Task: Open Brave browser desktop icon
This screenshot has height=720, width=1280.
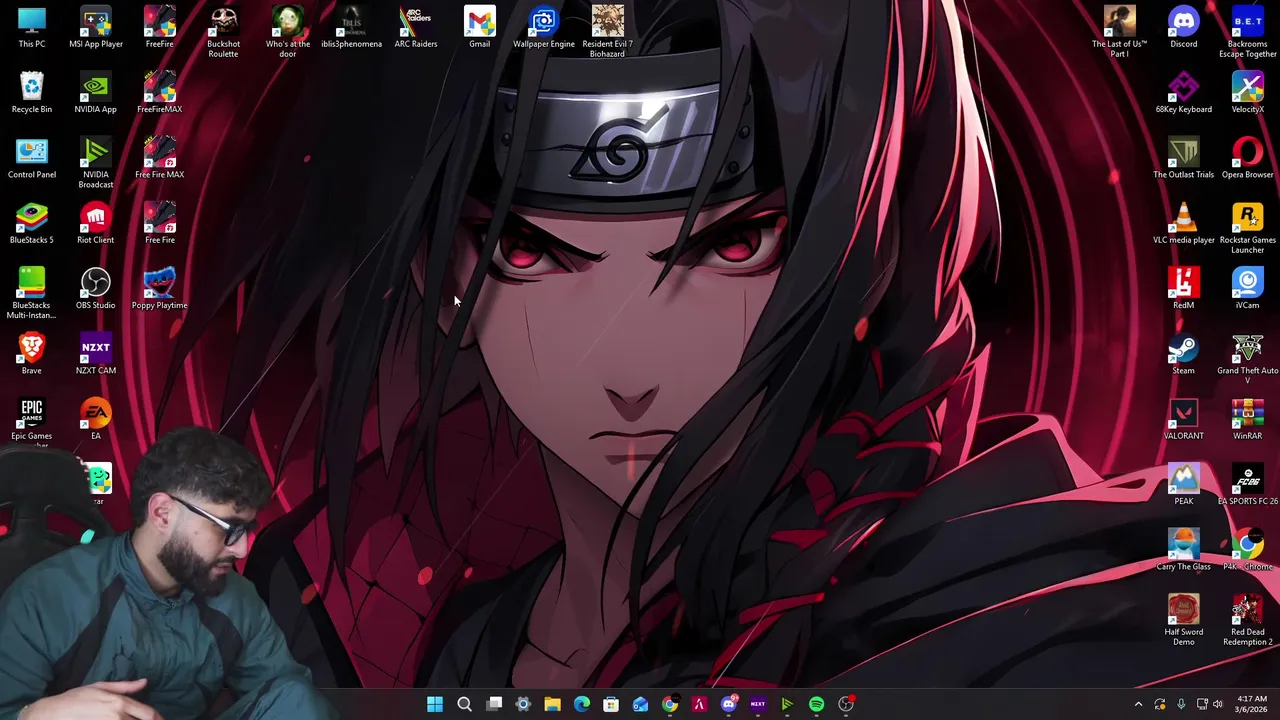Action: point(32,353)
